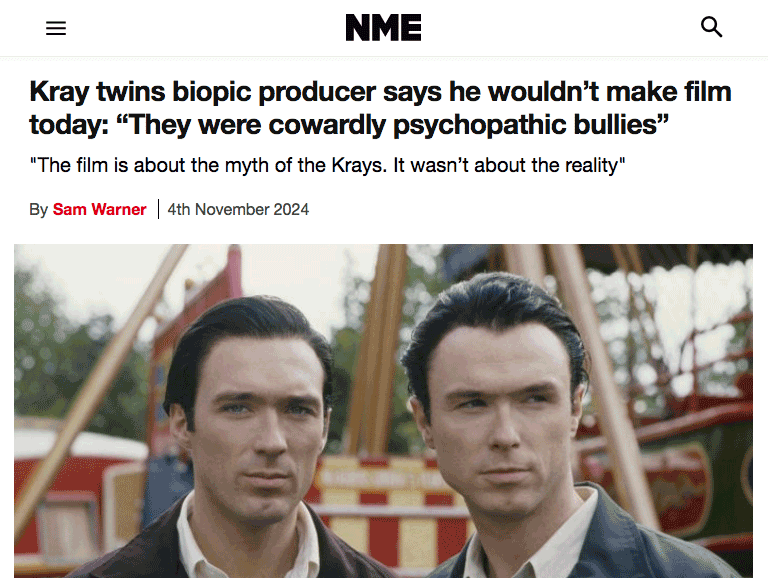Open the article's hero photo
This screenshot has width=768, height=578.
click(383, 410)
